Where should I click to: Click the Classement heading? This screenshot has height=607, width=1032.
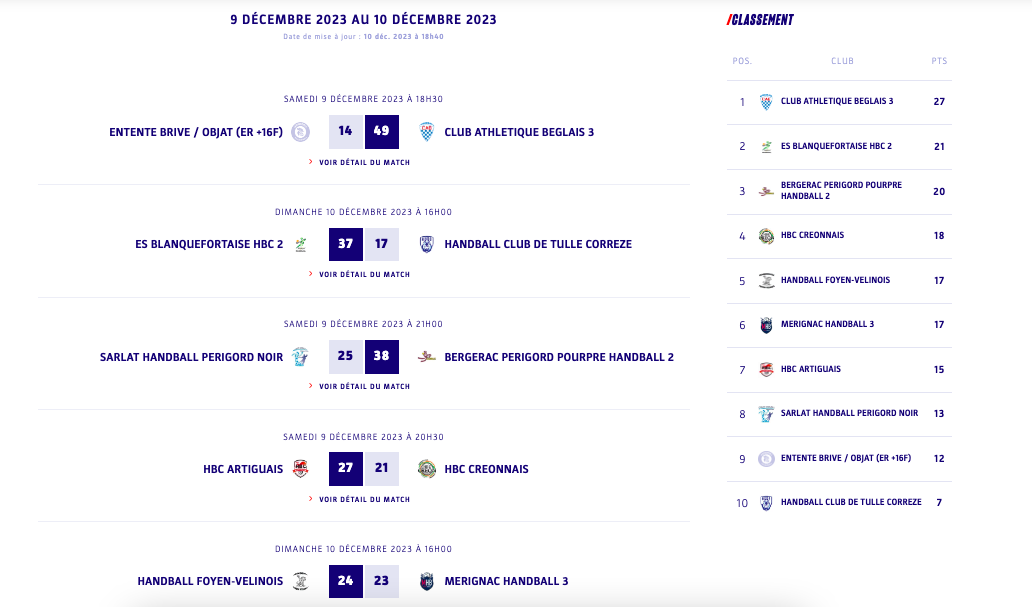click(x=760, y=20)
